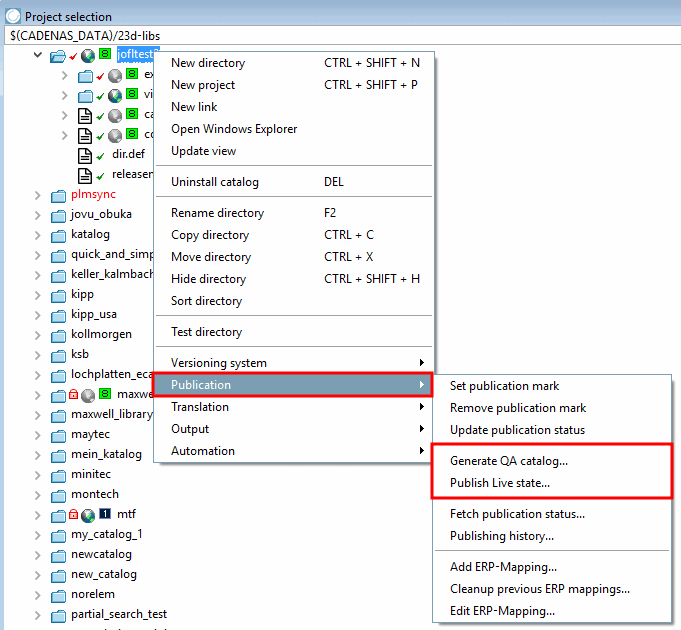
Task: Select Sort directory
Action: pos(294,301)
